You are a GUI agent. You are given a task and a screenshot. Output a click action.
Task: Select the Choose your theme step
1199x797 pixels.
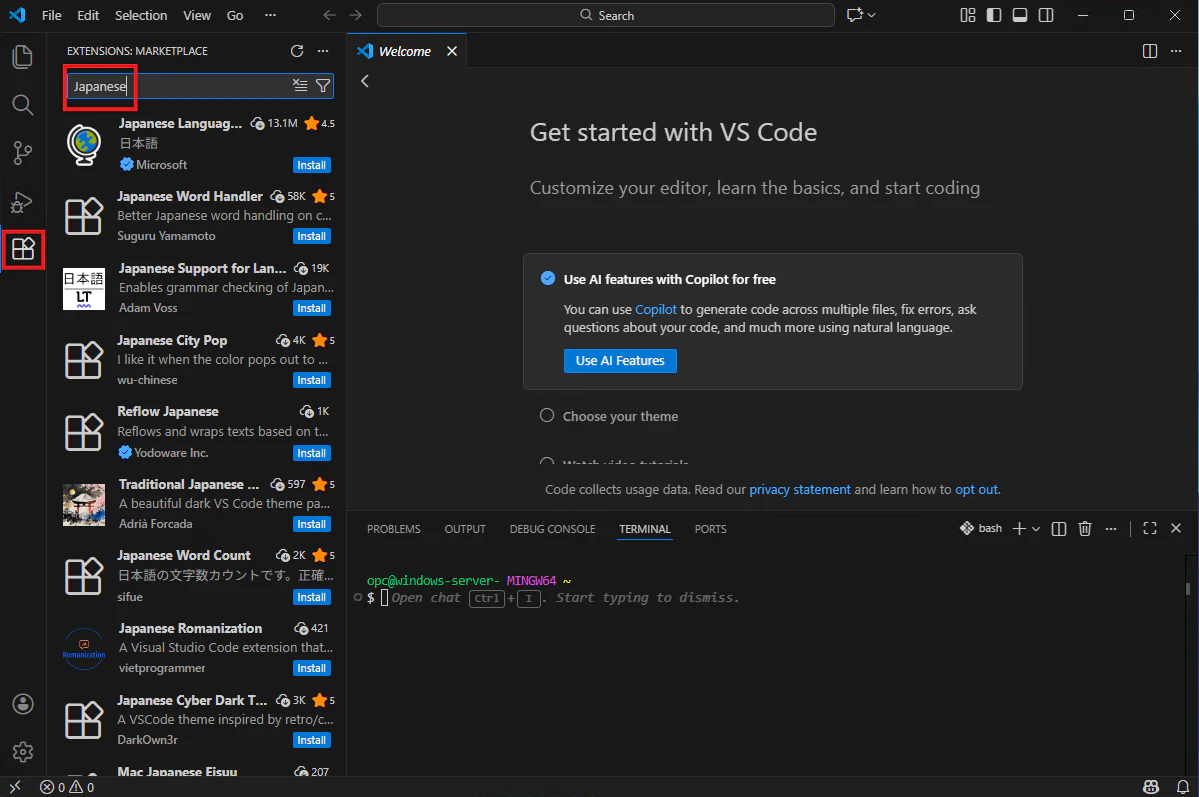click(620, 416)
